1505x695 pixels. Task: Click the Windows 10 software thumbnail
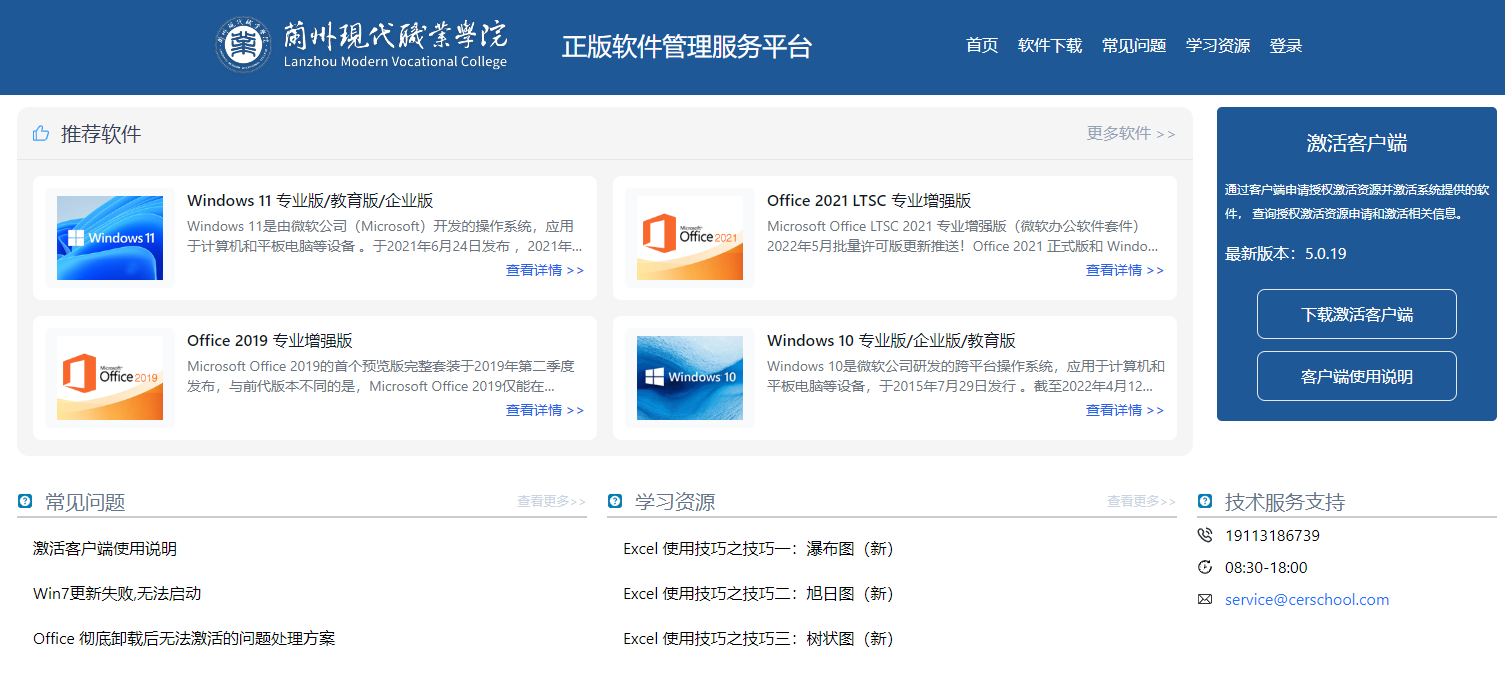[x=690, y=378]
